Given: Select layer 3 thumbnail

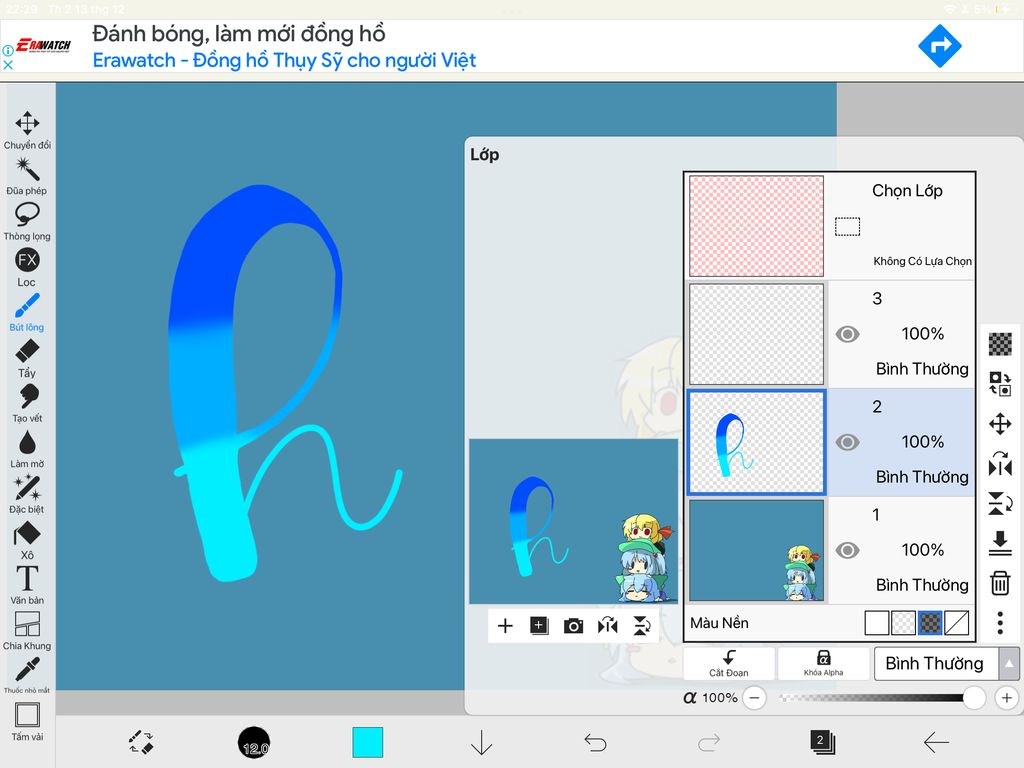Looking at the screenshot, I should pyautogui.click(x=757, y=334).
